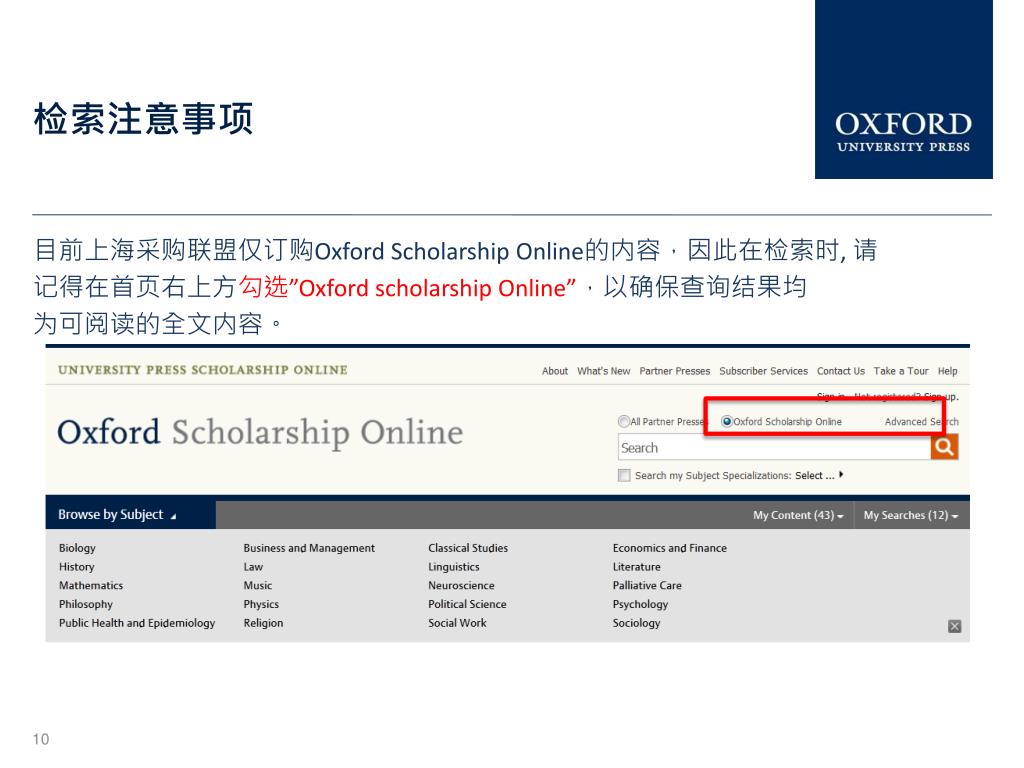Viewport: 1024px width, 768px height.
Task: Click the Oxford University Press logo
Action: click(904, 89)
